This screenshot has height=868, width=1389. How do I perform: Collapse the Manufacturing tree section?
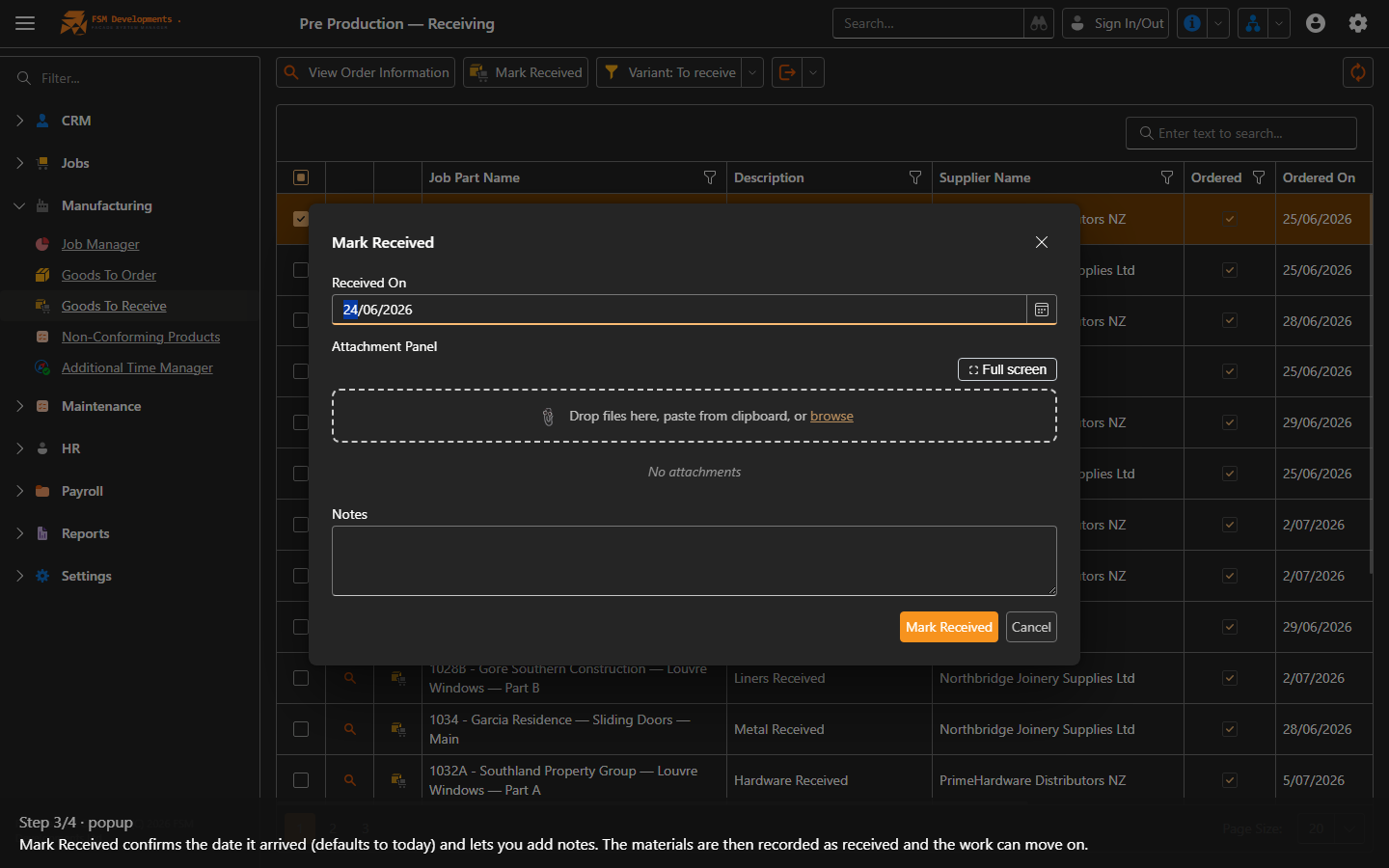click(19, 205)
